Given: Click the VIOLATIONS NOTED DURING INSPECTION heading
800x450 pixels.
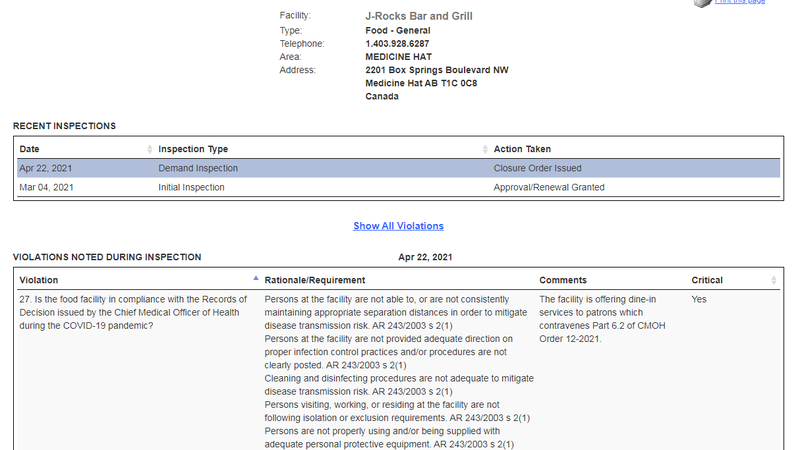Looking at the screenshot, I should pos(107,257).
